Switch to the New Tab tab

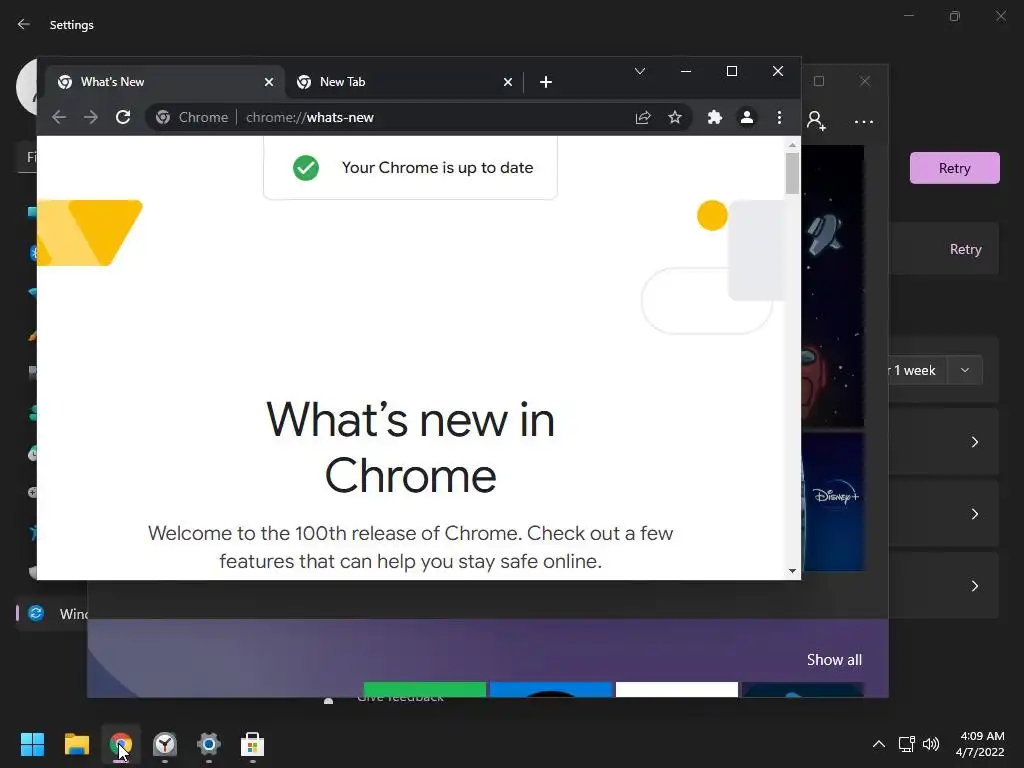(404, 82)
